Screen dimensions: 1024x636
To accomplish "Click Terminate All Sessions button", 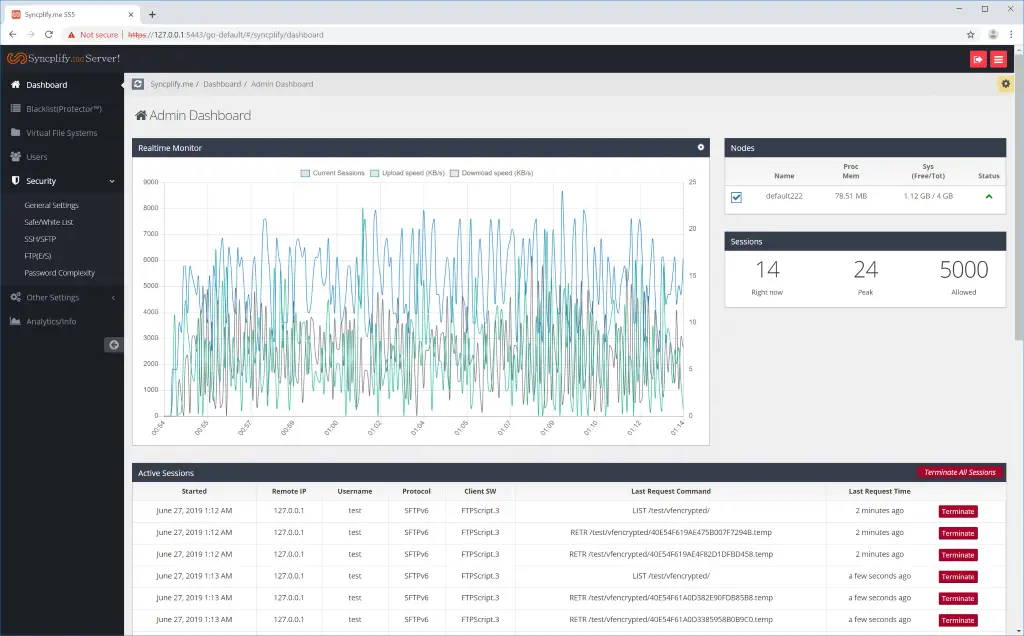I will pyautogui.click(x=959, y=472).
